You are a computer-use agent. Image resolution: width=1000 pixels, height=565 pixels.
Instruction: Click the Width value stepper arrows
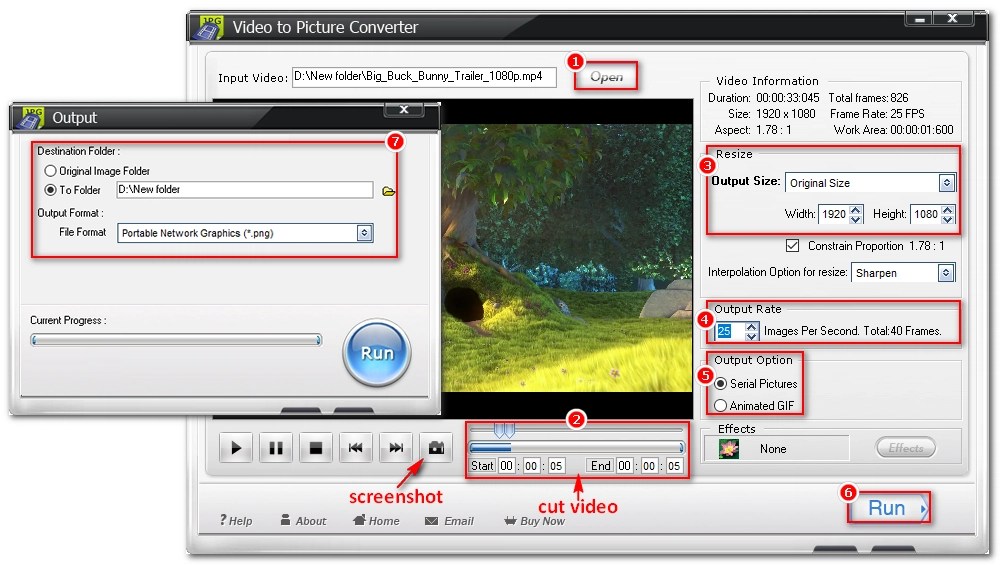tap(856, 214)
